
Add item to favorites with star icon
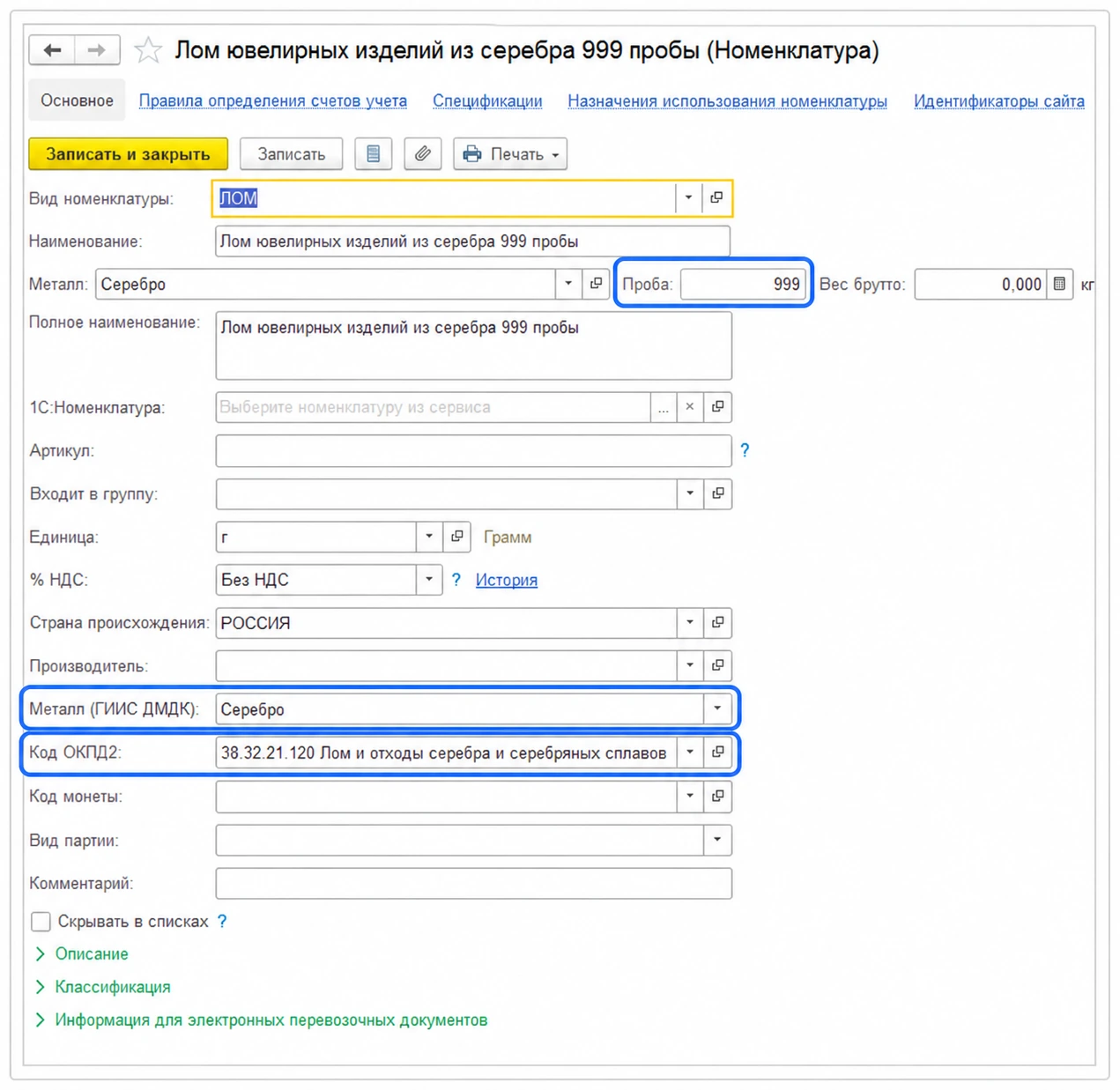pos(148,50)
